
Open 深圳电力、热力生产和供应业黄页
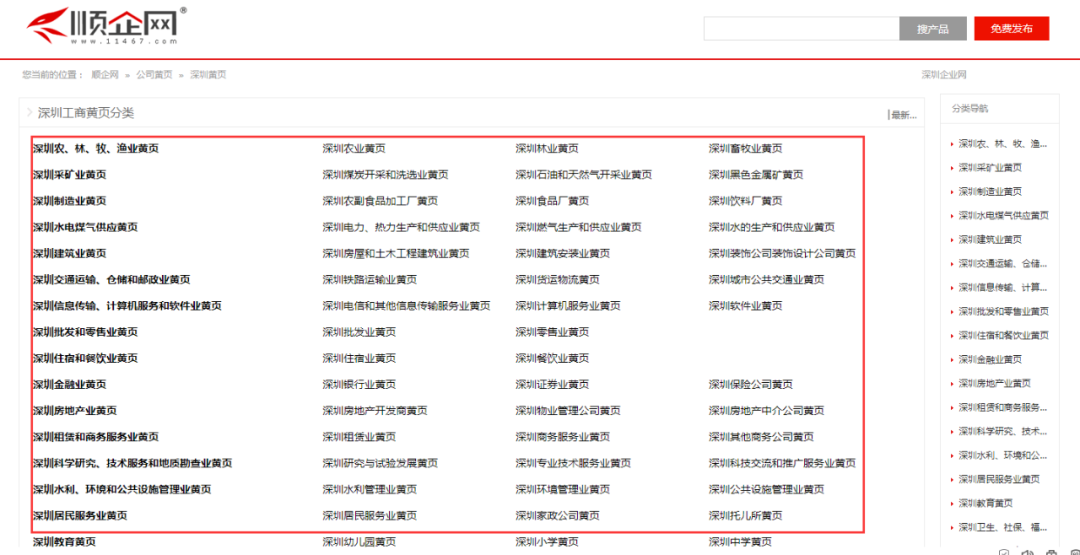click(x=401, y=227)
